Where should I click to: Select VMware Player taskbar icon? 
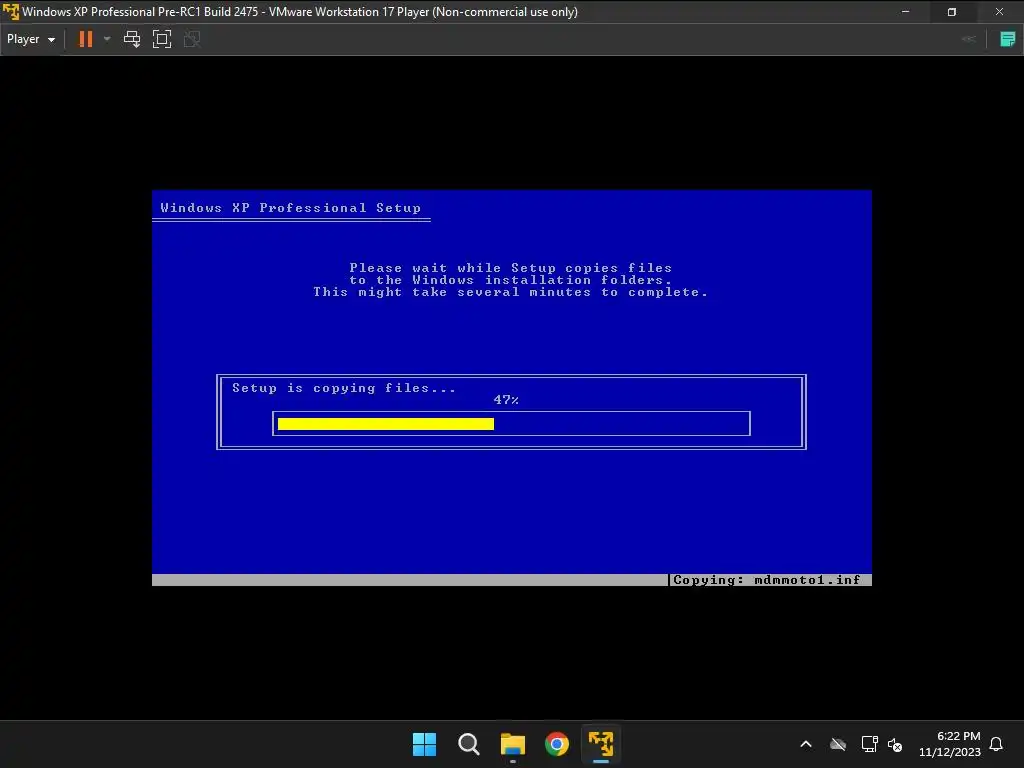pos(601,744)
